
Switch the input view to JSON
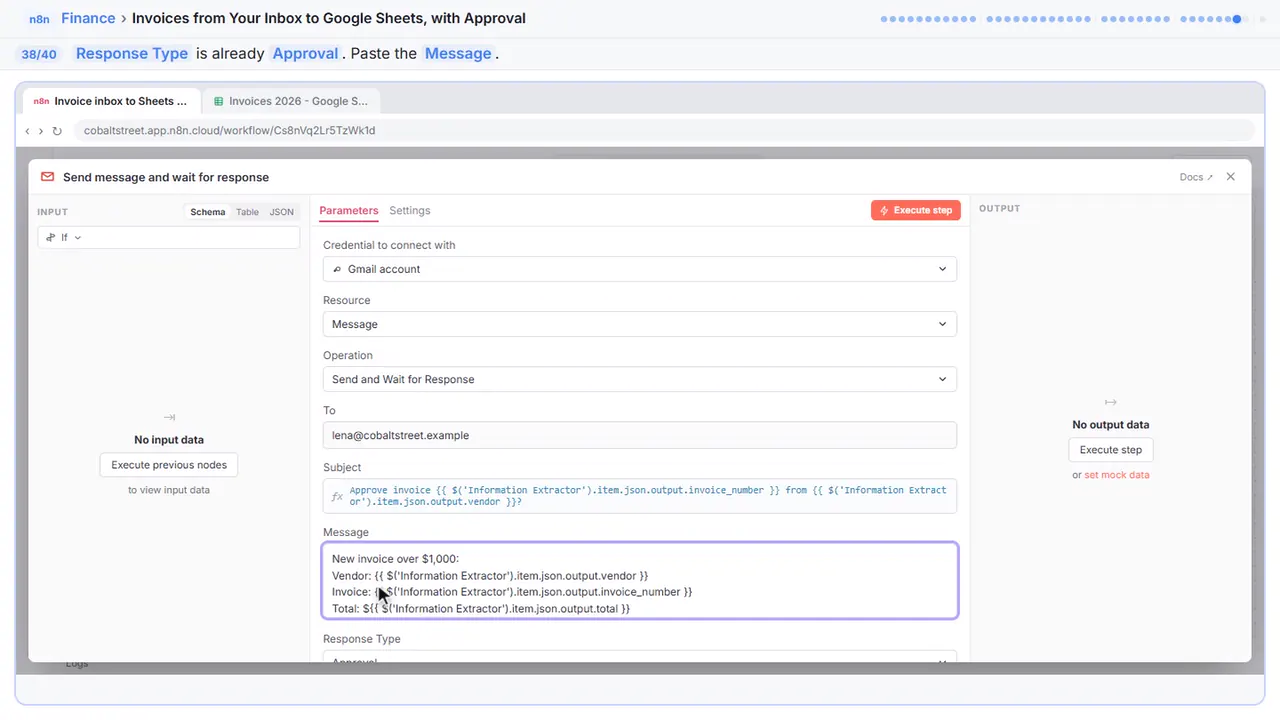(282, 212)
